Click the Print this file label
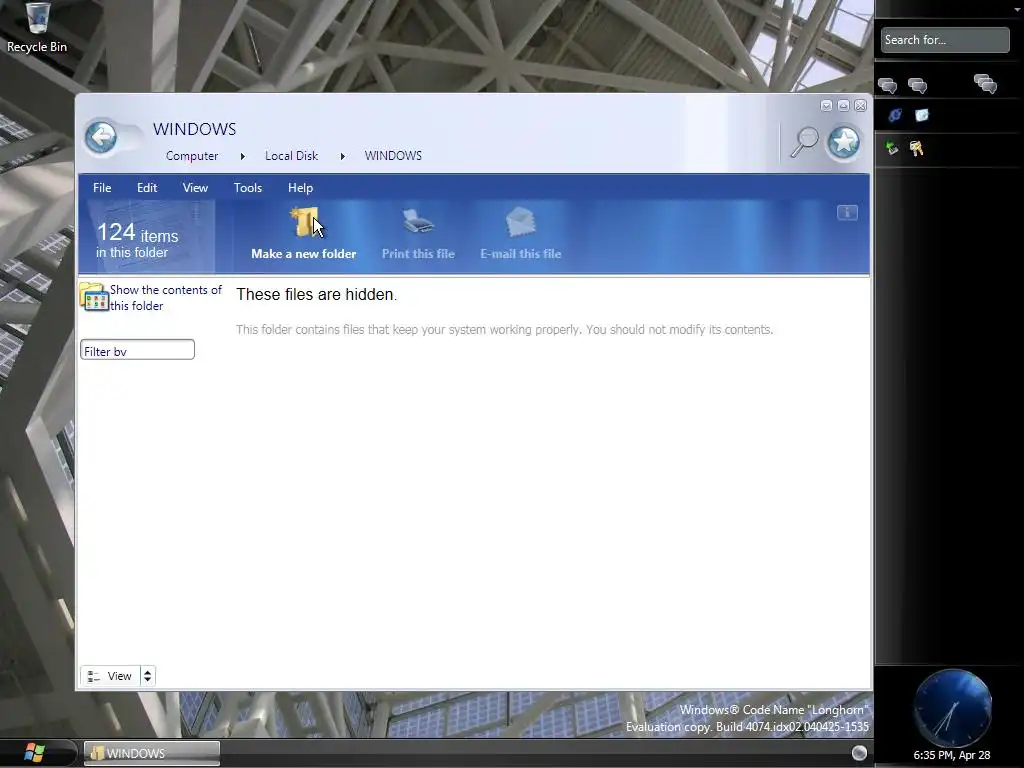This screenshot has width=1024, height=768. pos(418,254)
